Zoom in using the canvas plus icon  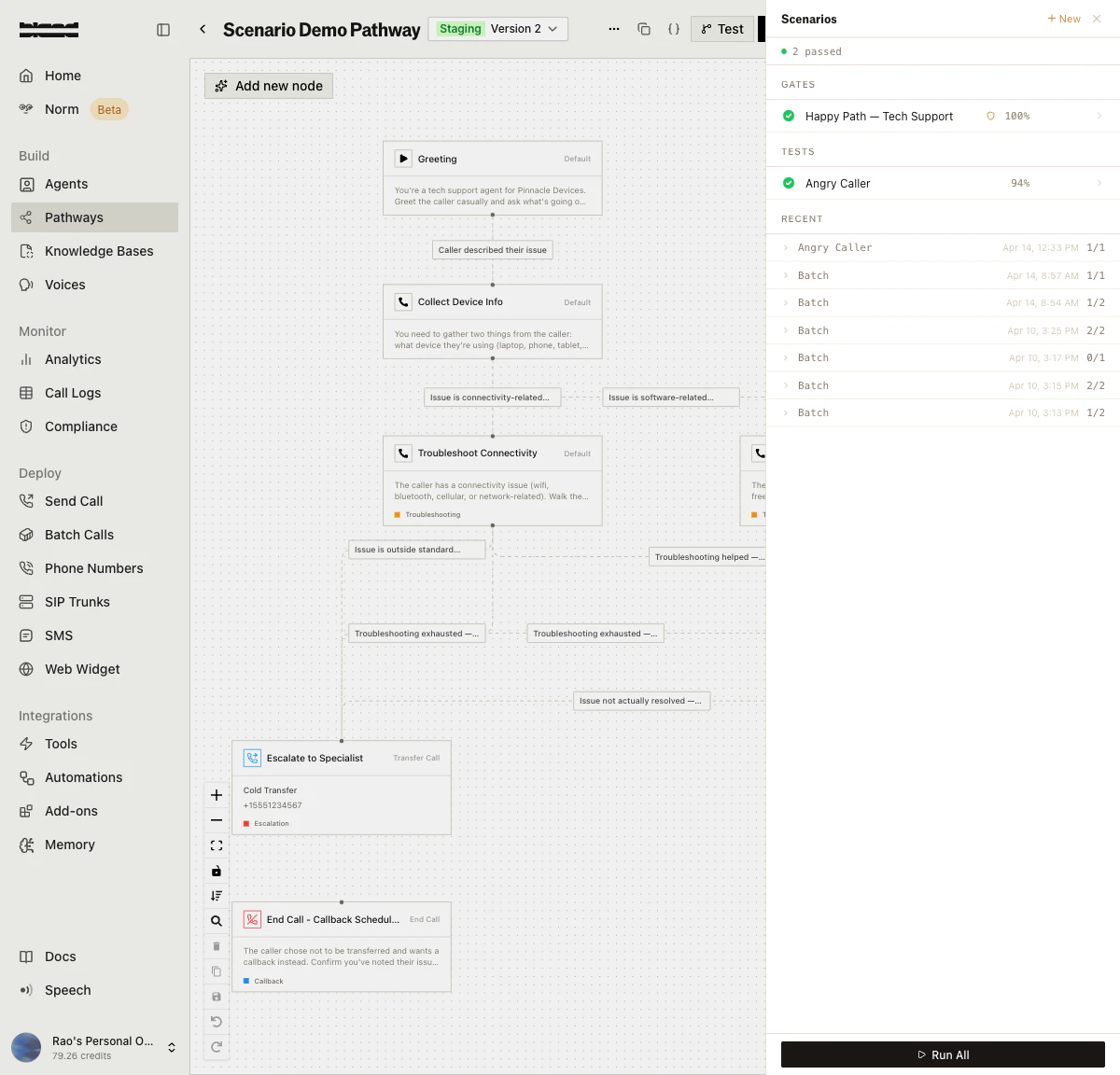pyautogui.click(x=216, y=795)
